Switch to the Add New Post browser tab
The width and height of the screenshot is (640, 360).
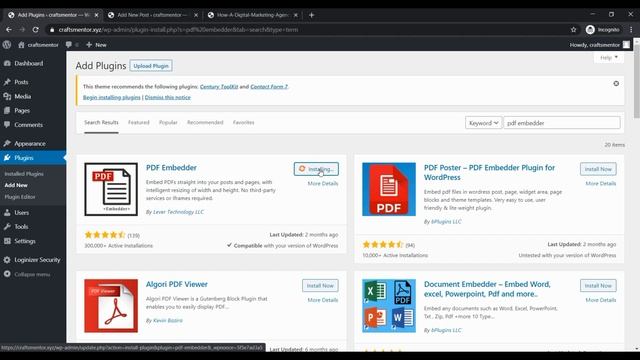(x=152, y=15)
